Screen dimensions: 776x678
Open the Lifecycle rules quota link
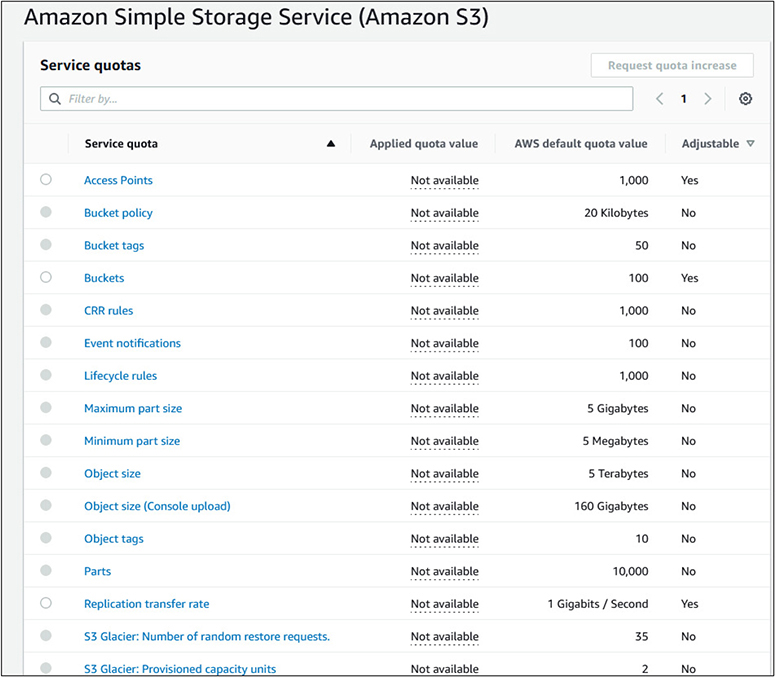pos(120,376)
